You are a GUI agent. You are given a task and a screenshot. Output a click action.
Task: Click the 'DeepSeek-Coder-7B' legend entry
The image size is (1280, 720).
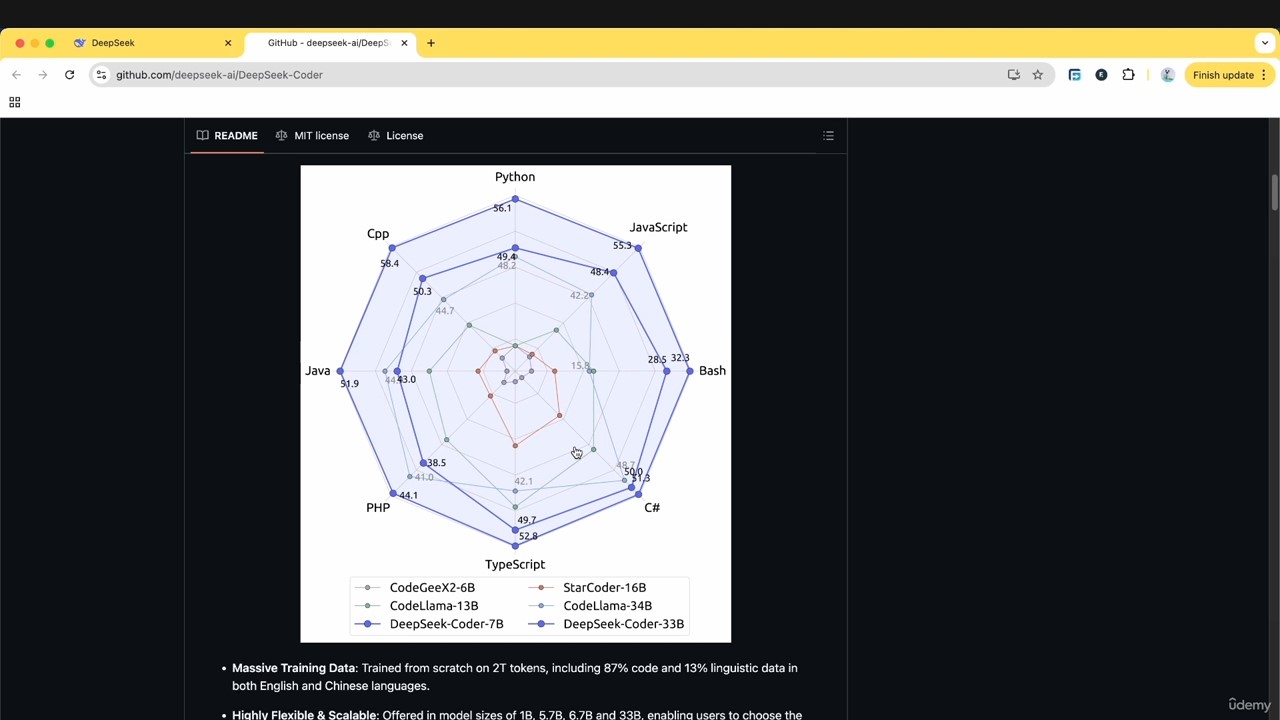[446, 624]
